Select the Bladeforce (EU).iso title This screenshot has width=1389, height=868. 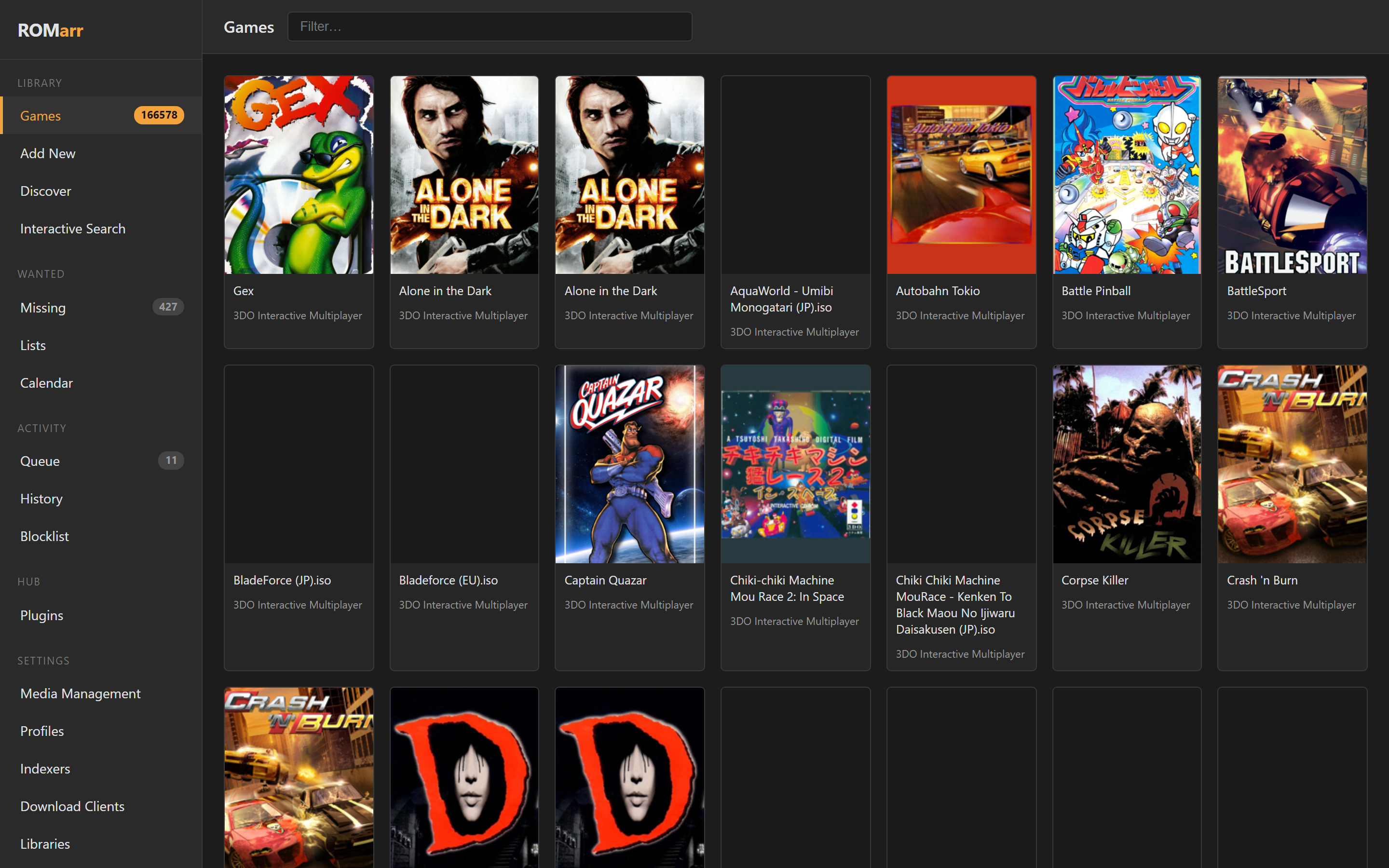(448, 581)
